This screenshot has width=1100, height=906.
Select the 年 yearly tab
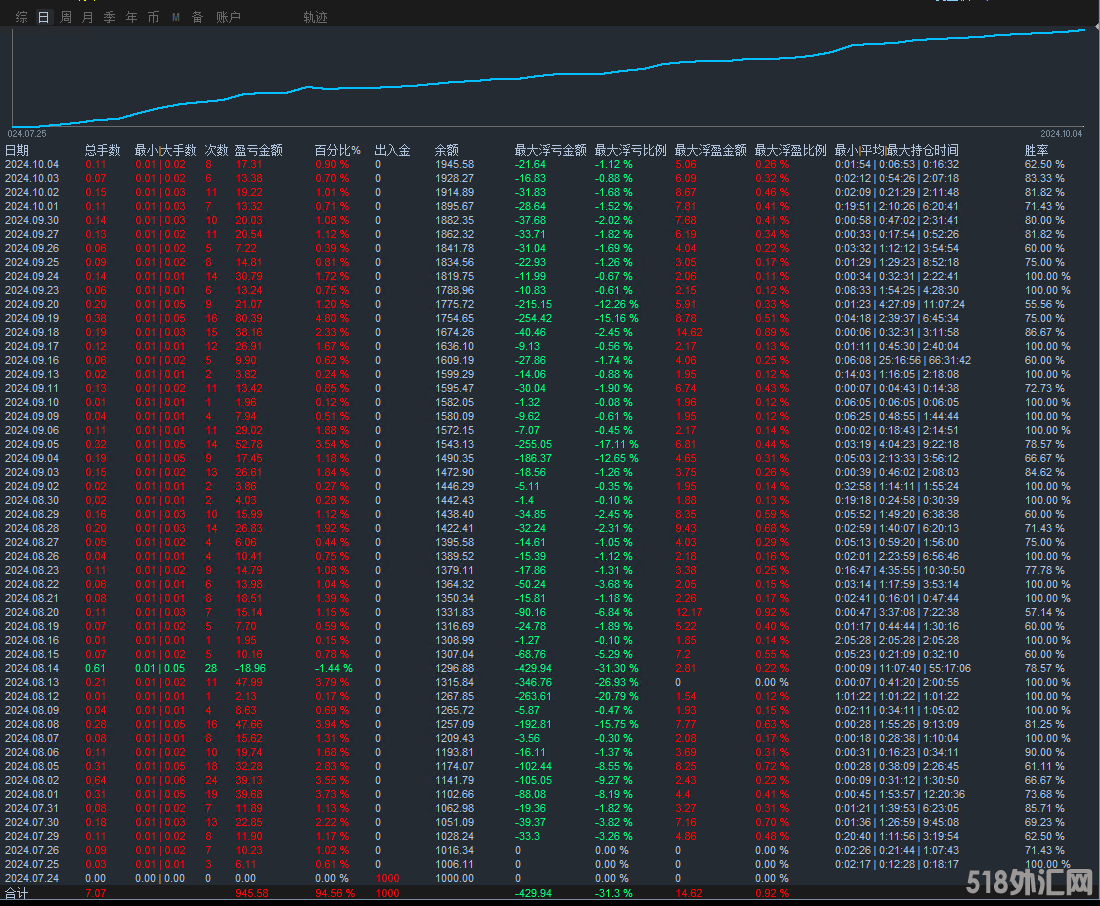click(x=131, y=17)
